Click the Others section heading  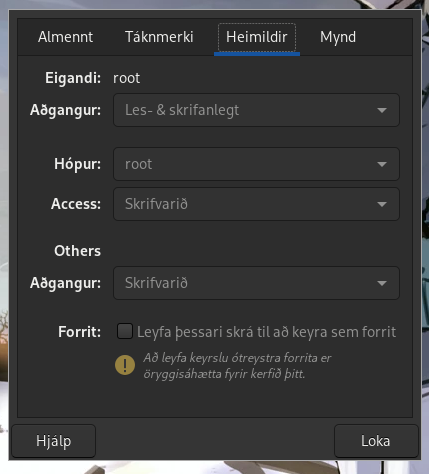point(77,251)
